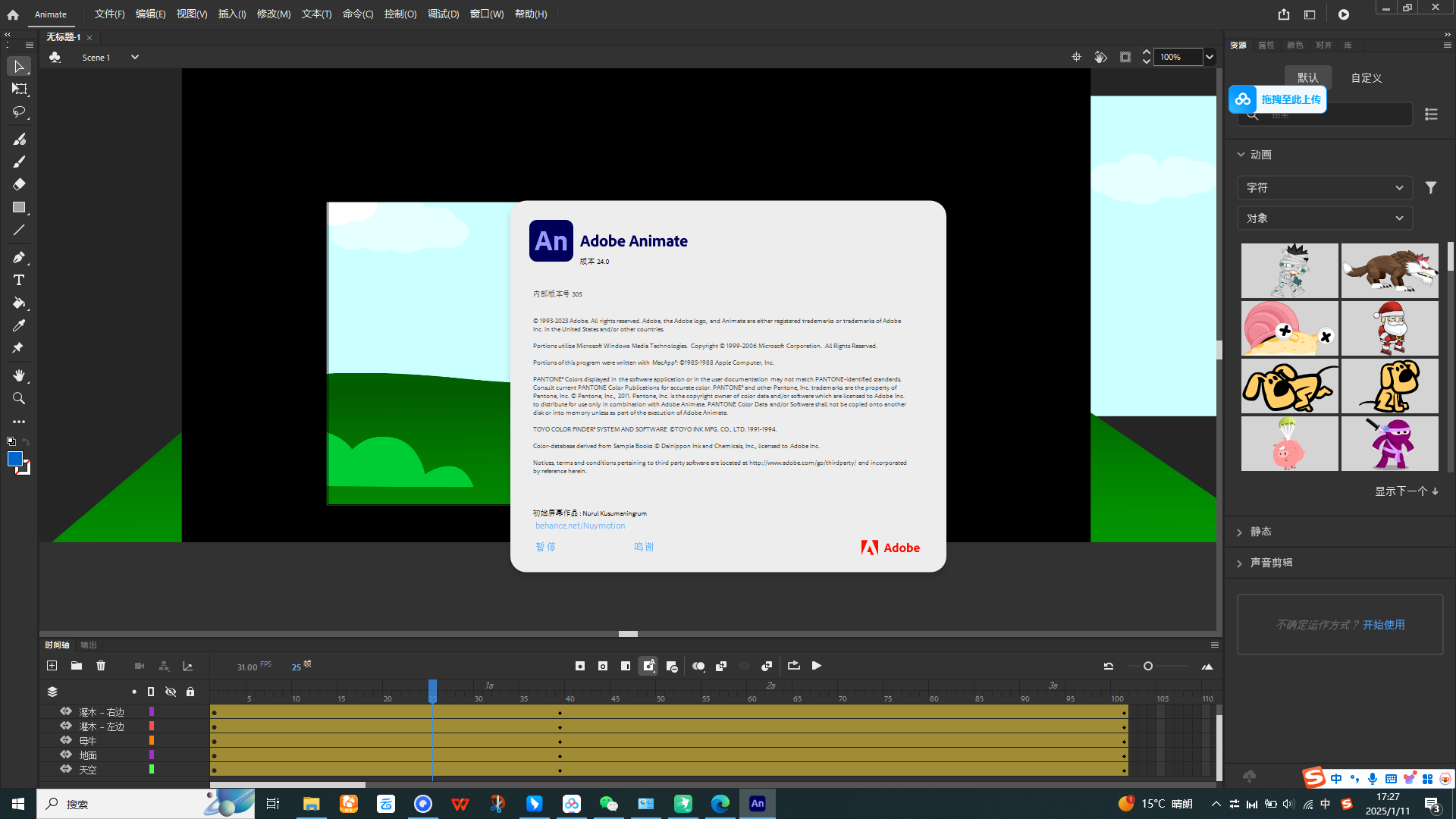Screen dimensions: 1456x819
Task: Select the Classic Brush tool
Action: coord(19,162)
